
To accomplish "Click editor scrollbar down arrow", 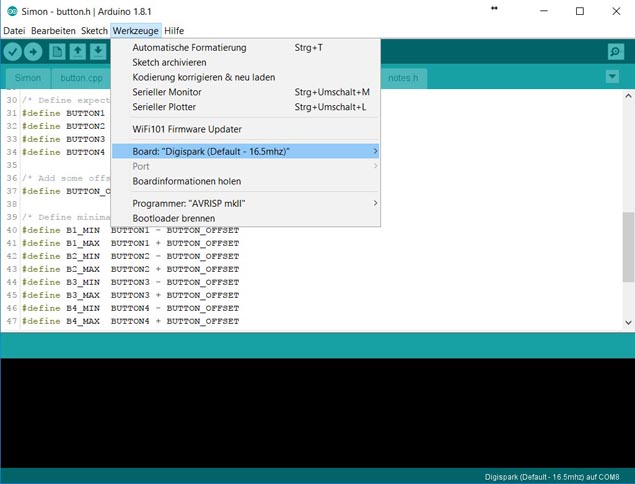I will pyautogui.click(x=628, y=323).
